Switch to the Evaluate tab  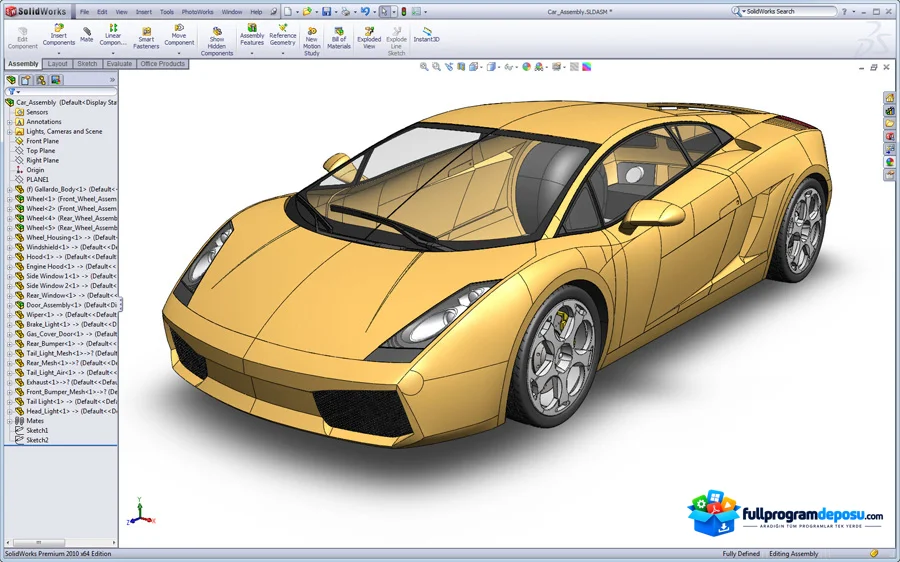click(119, 64)
